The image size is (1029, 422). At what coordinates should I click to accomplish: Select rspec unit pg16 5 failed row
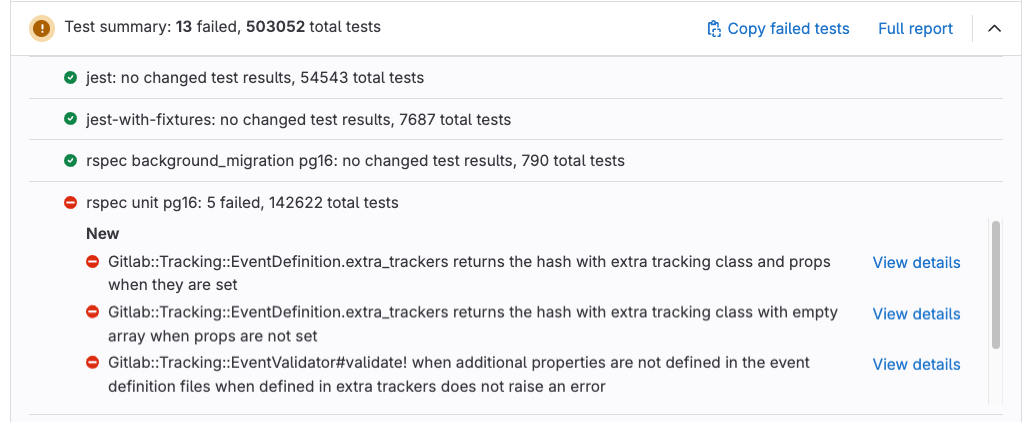point(242,203)
